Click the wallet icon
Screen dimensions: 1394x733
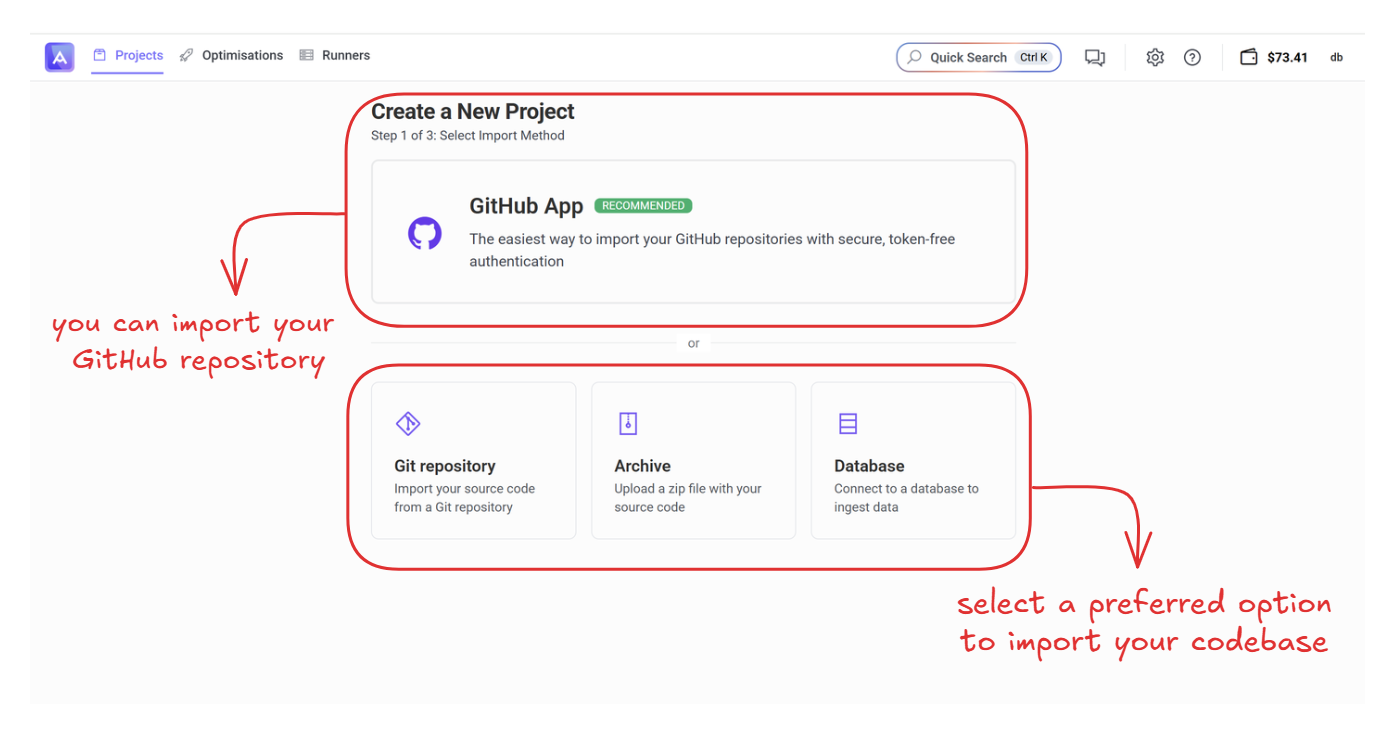coord(1249,58)
